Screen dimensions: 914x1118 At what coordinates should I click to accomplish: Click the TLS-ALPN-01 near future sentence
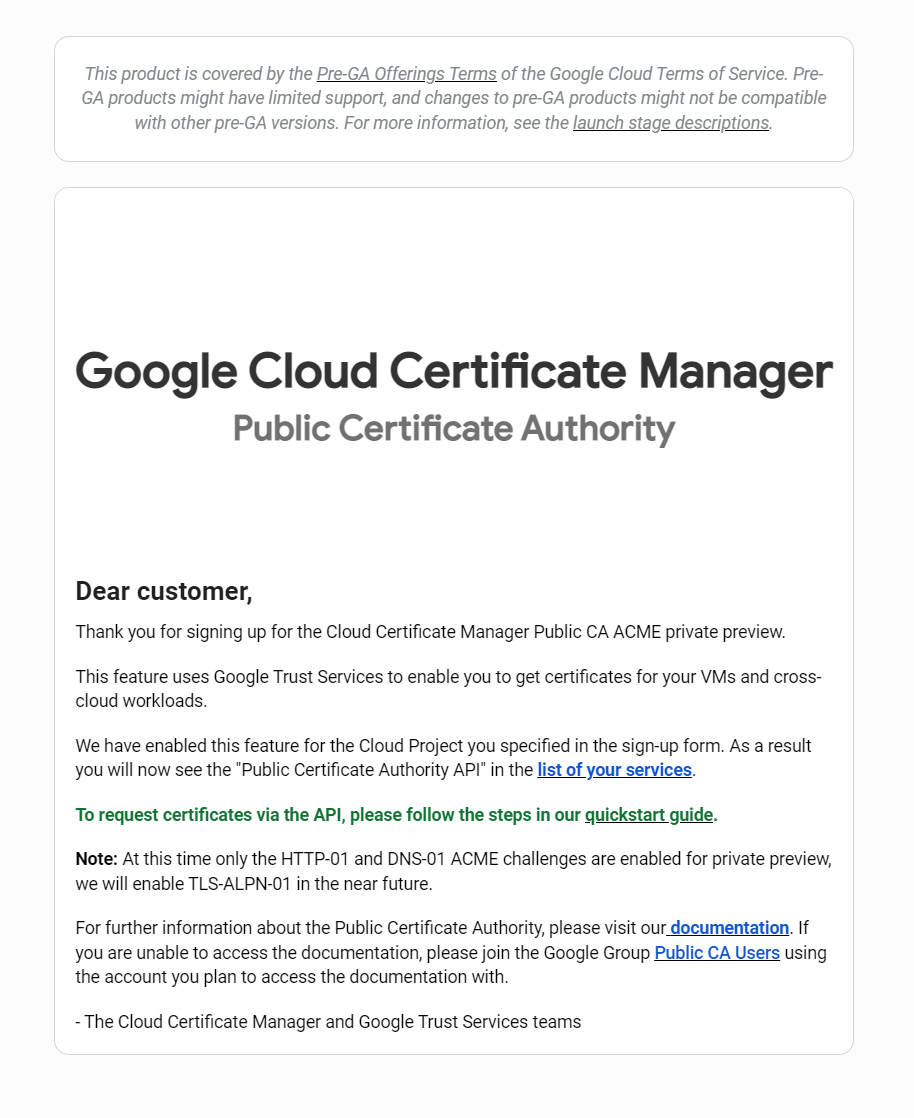click(x=254, y=884)
